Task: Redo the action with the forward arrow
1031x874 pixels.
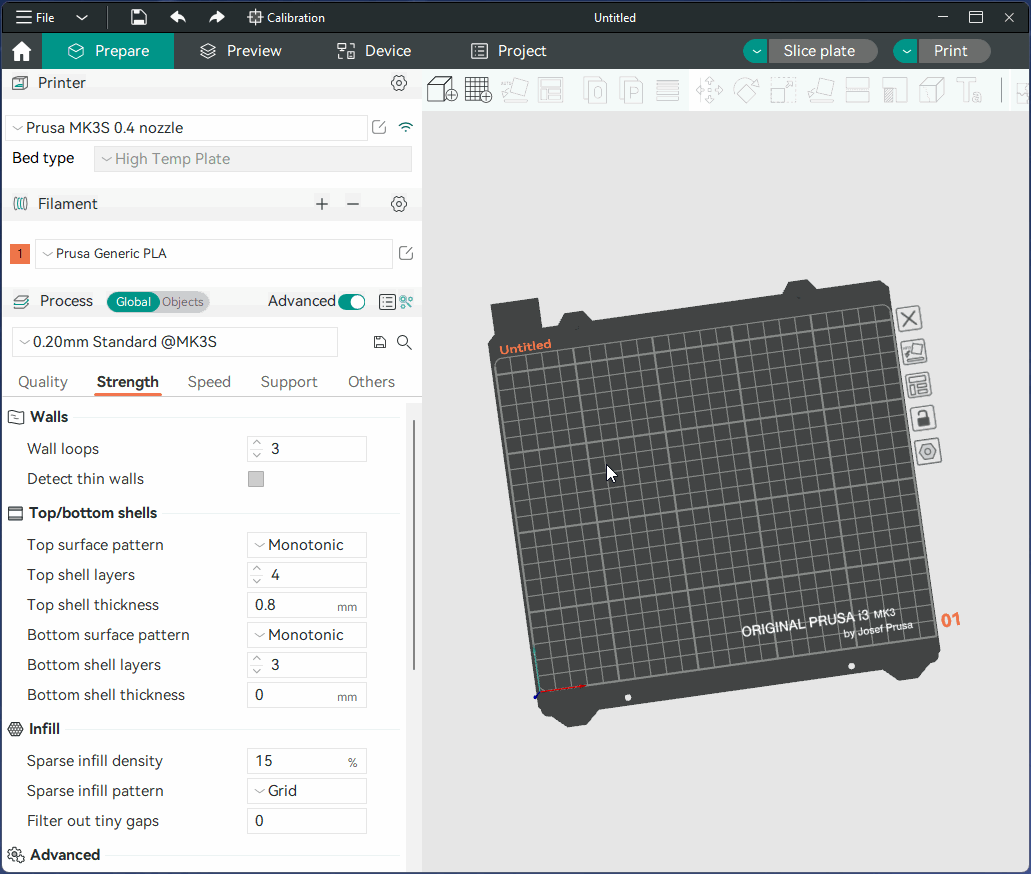Action: [217, 17]
